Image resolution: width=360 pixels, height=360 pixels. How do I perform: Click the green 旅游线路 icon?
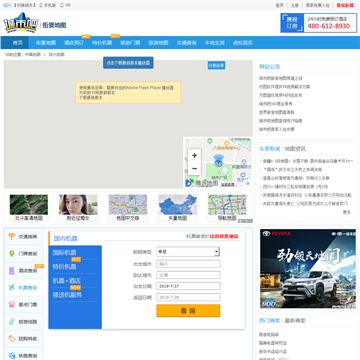coord(12,322)
